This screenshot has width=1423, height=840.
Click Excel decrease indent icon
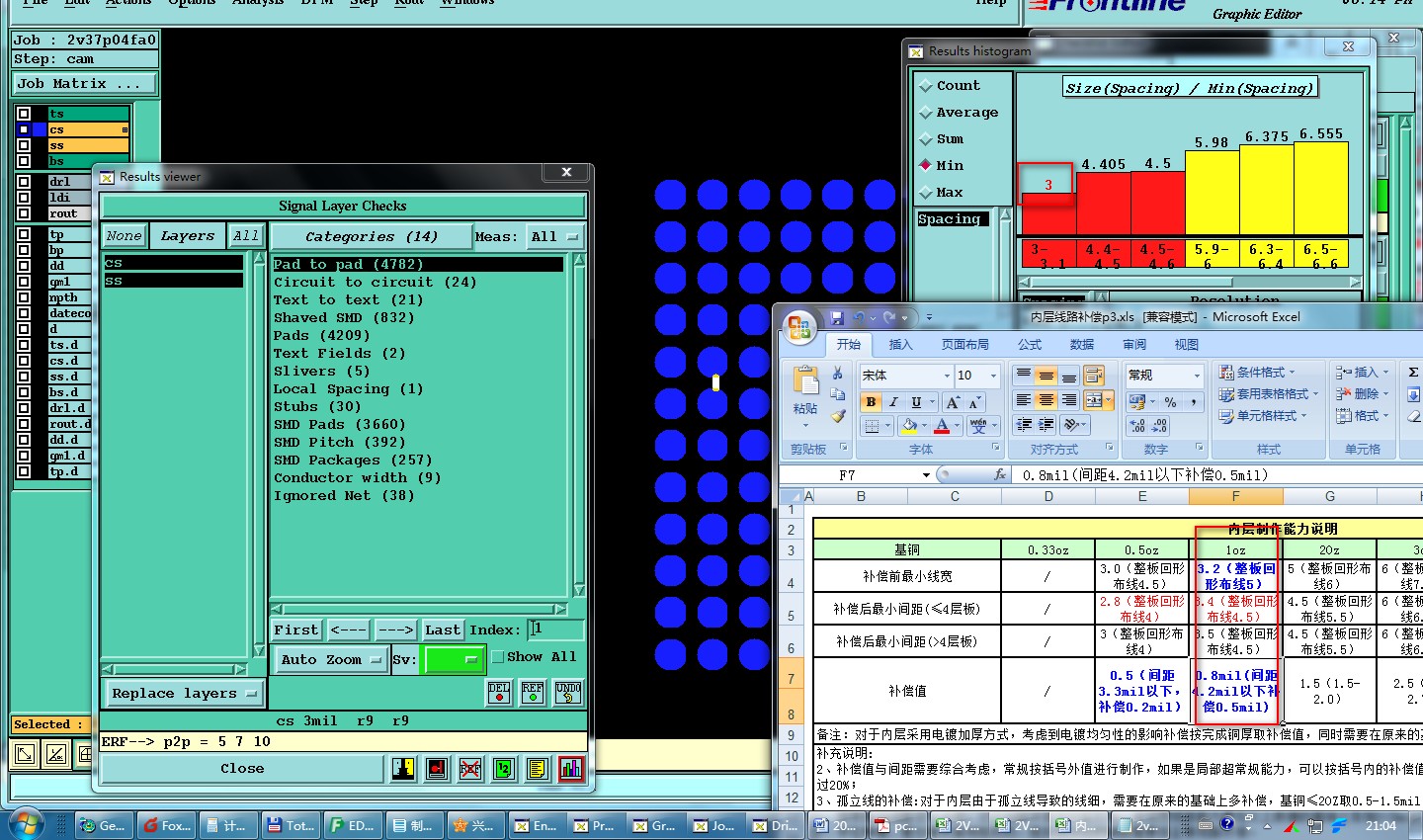tap(1024, 425)
